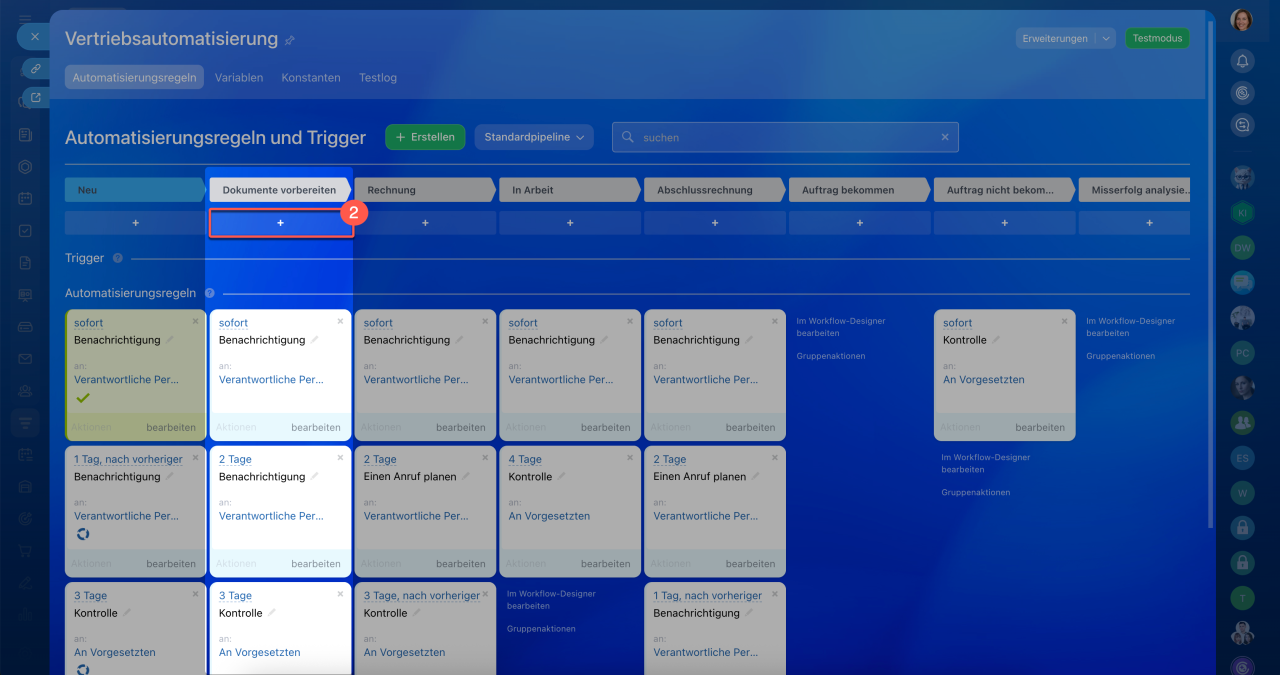This screenshot has width=1280, height=675.
Task: Open notifications bell in the right panel
Action: (1242, 61)
